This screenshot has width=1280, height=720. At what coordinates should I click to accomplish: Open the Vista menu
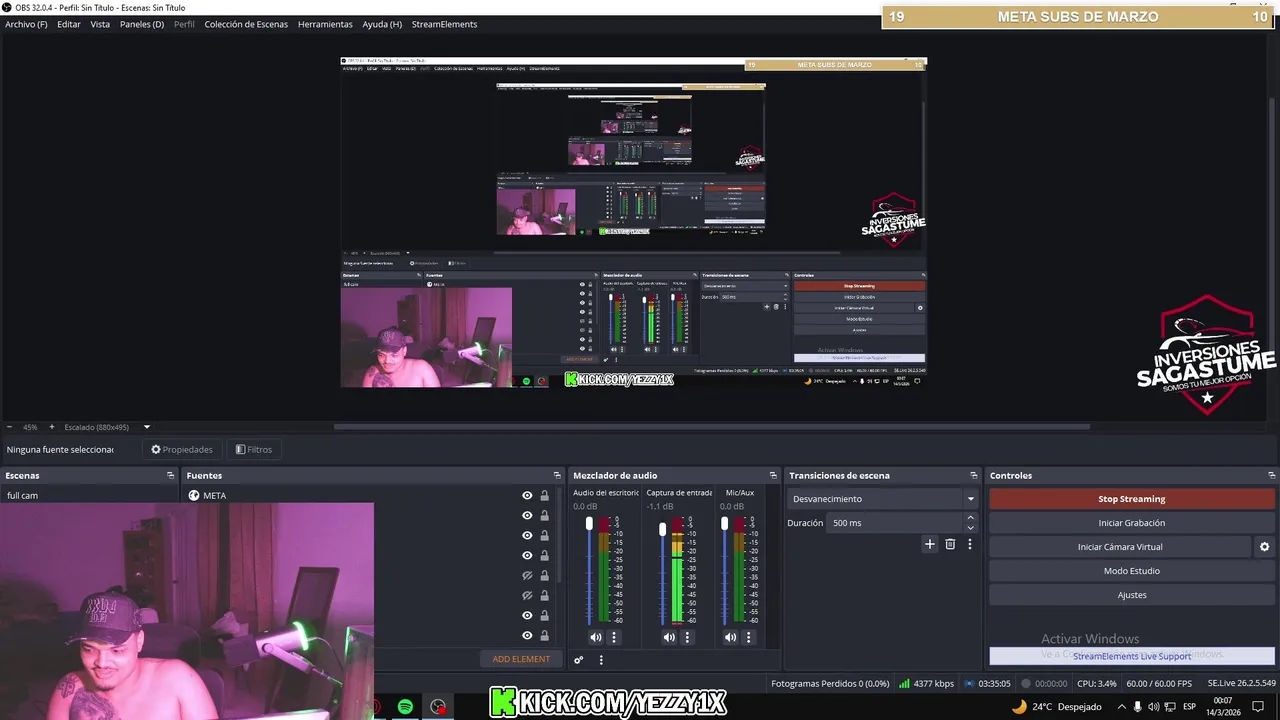click(100, 24)
